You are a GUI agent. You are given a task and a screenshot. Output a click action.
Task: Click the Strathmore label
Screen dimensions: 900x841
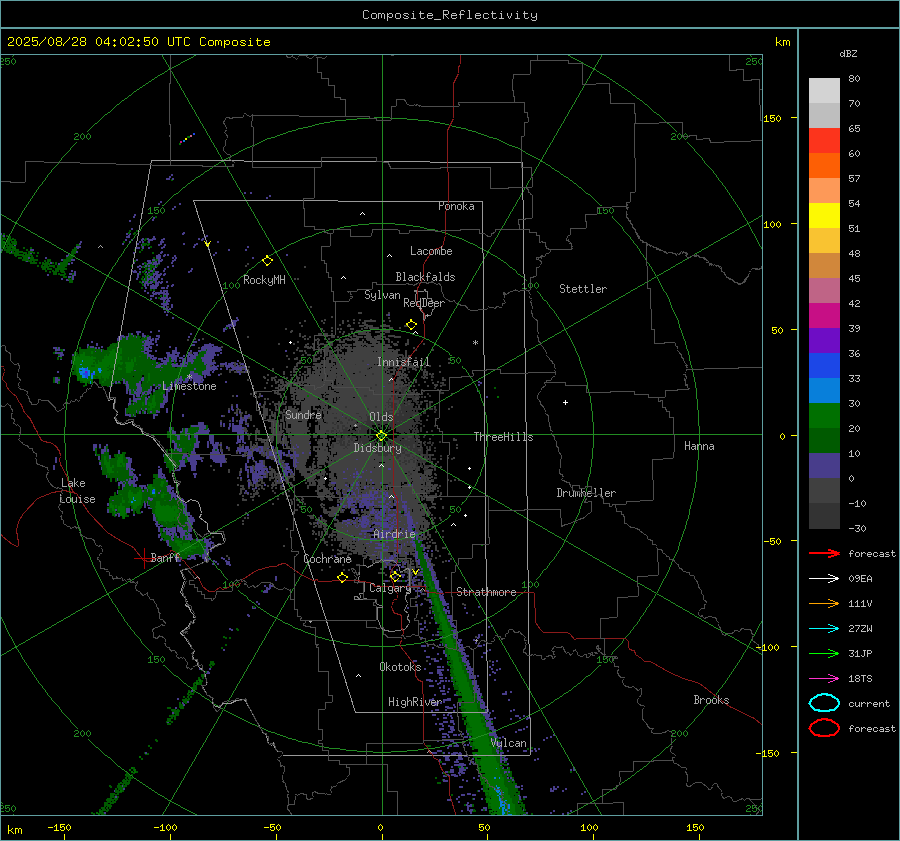click(486, 592)
